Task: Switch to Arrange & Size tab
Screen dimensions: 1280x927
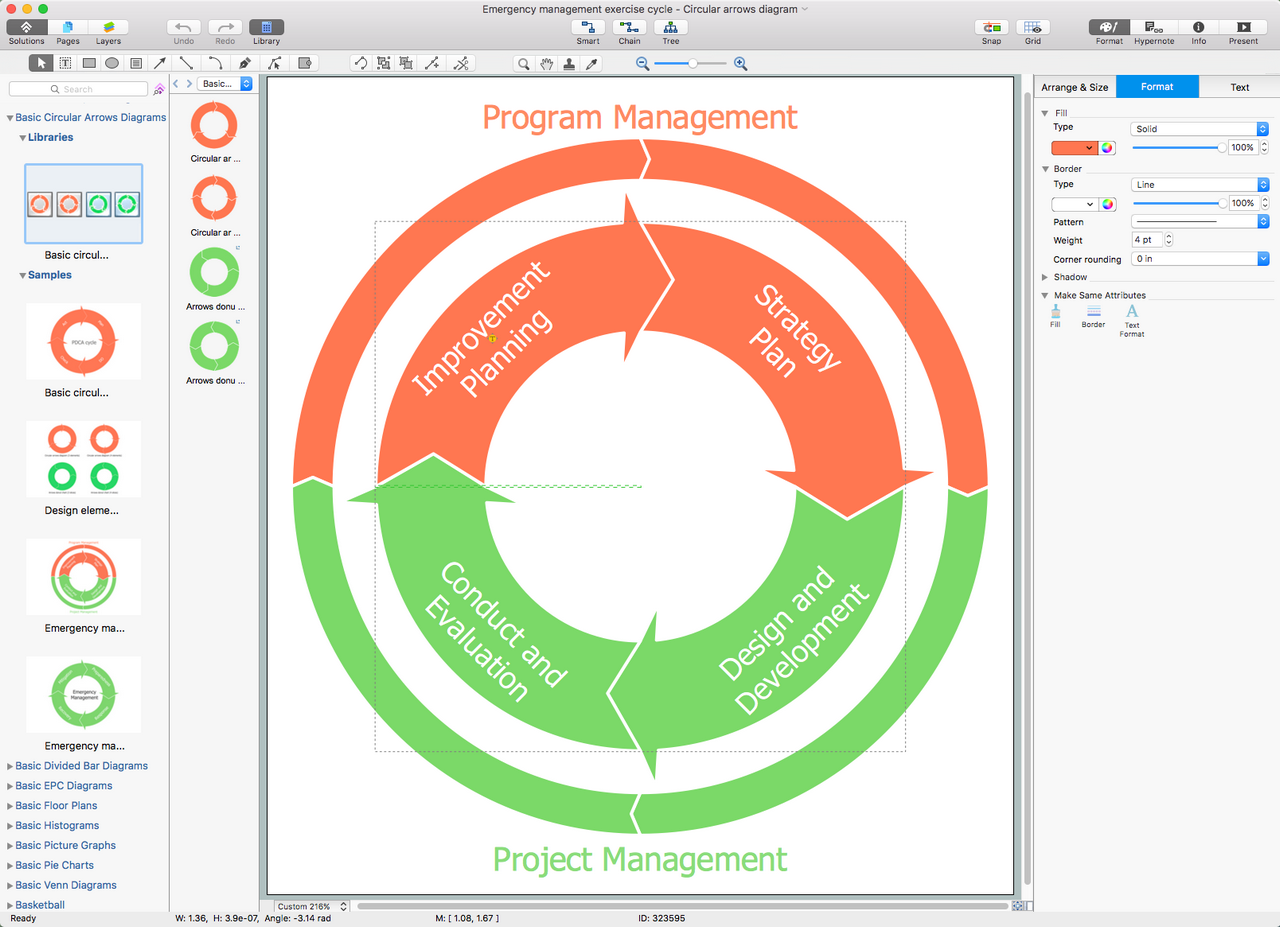Action: point(1075,87)
